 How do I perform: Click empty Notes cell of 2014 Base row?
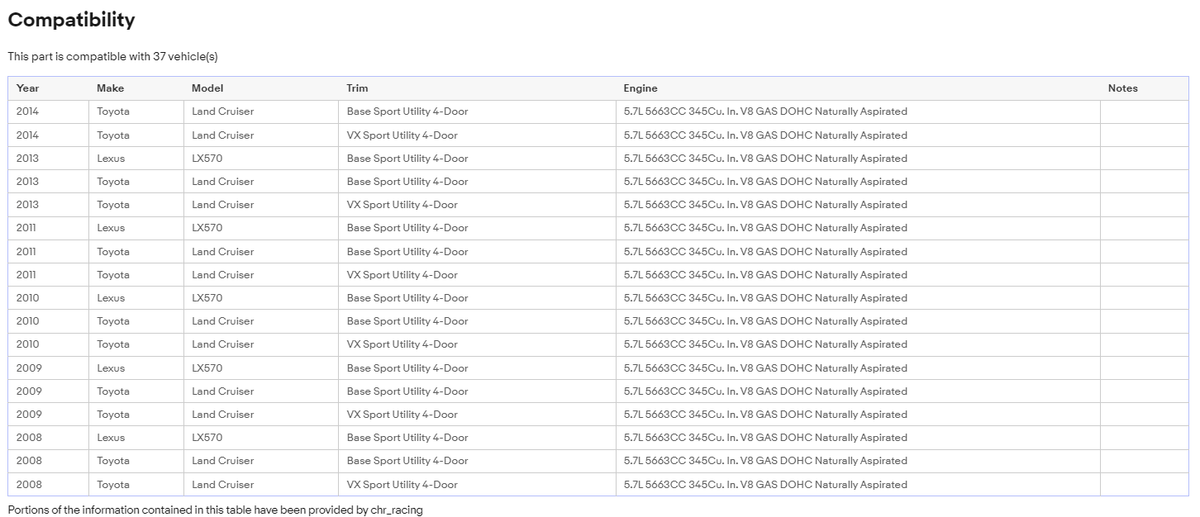pyautogui.click(x=1145, y=112)
